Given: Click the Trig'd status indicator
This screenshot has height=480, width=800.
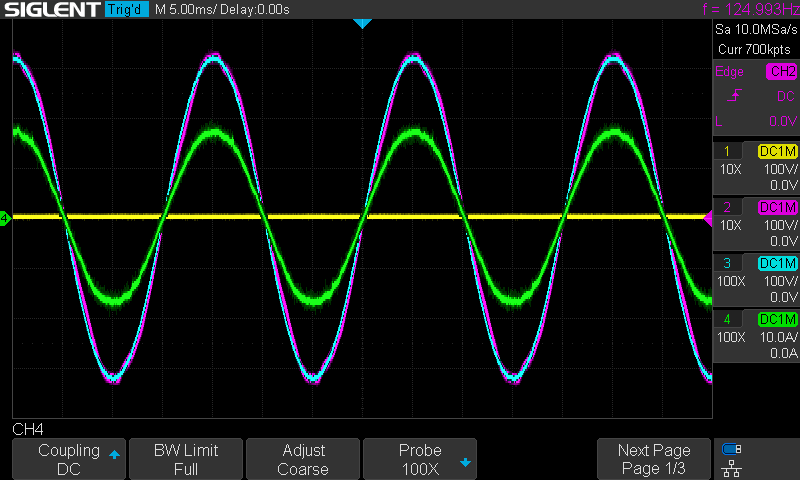Looking at the screenshot, I should pyautogui.click(x=126, y=10).
